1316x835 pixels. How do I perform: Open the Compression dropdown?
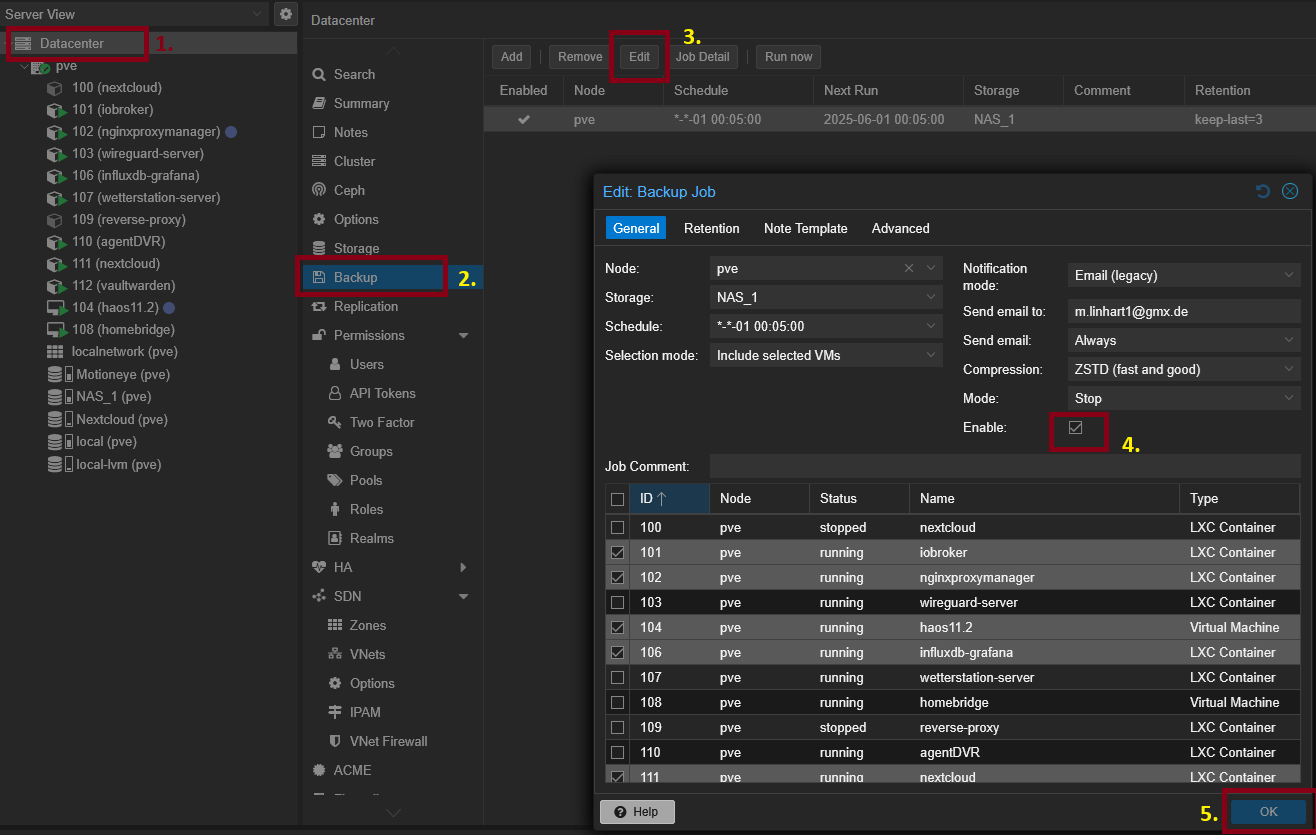[1181, 370]
